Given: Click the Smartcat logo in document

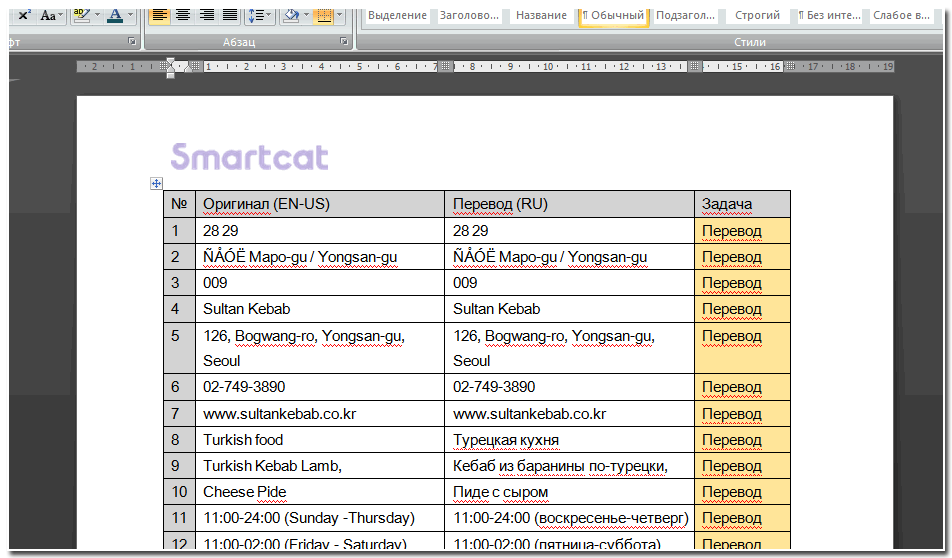Looking at the screenshot, I should pyautogui.click(x=249, y=157).
